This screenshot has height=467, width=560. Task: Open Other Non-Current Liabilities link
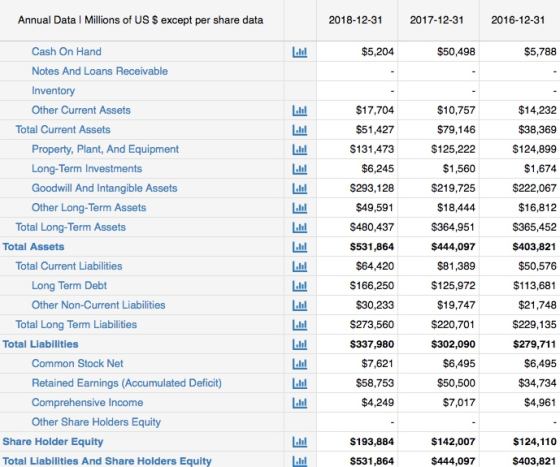pos(99,305)
